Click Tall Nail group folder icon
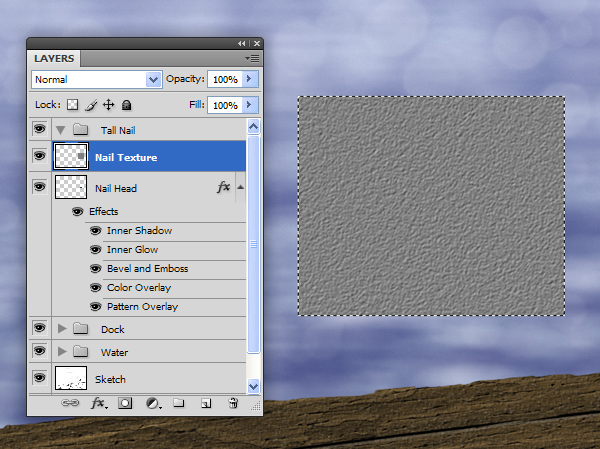 [x=80, y=129]
